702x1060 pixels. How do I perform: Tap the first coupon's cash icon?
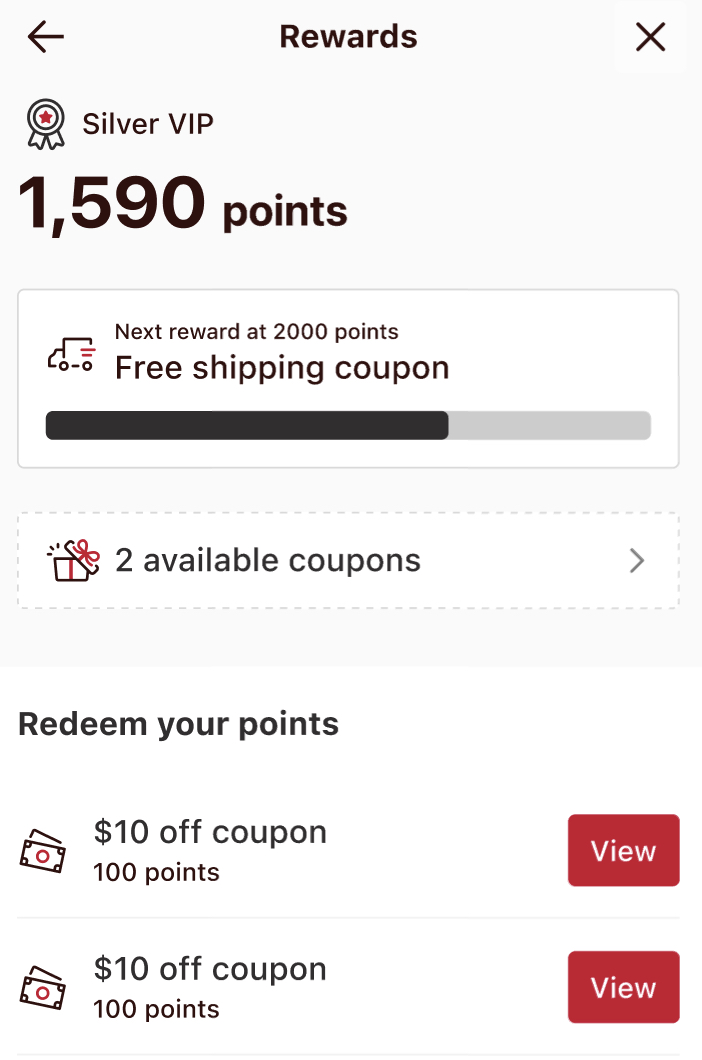[x=43, y=850]
